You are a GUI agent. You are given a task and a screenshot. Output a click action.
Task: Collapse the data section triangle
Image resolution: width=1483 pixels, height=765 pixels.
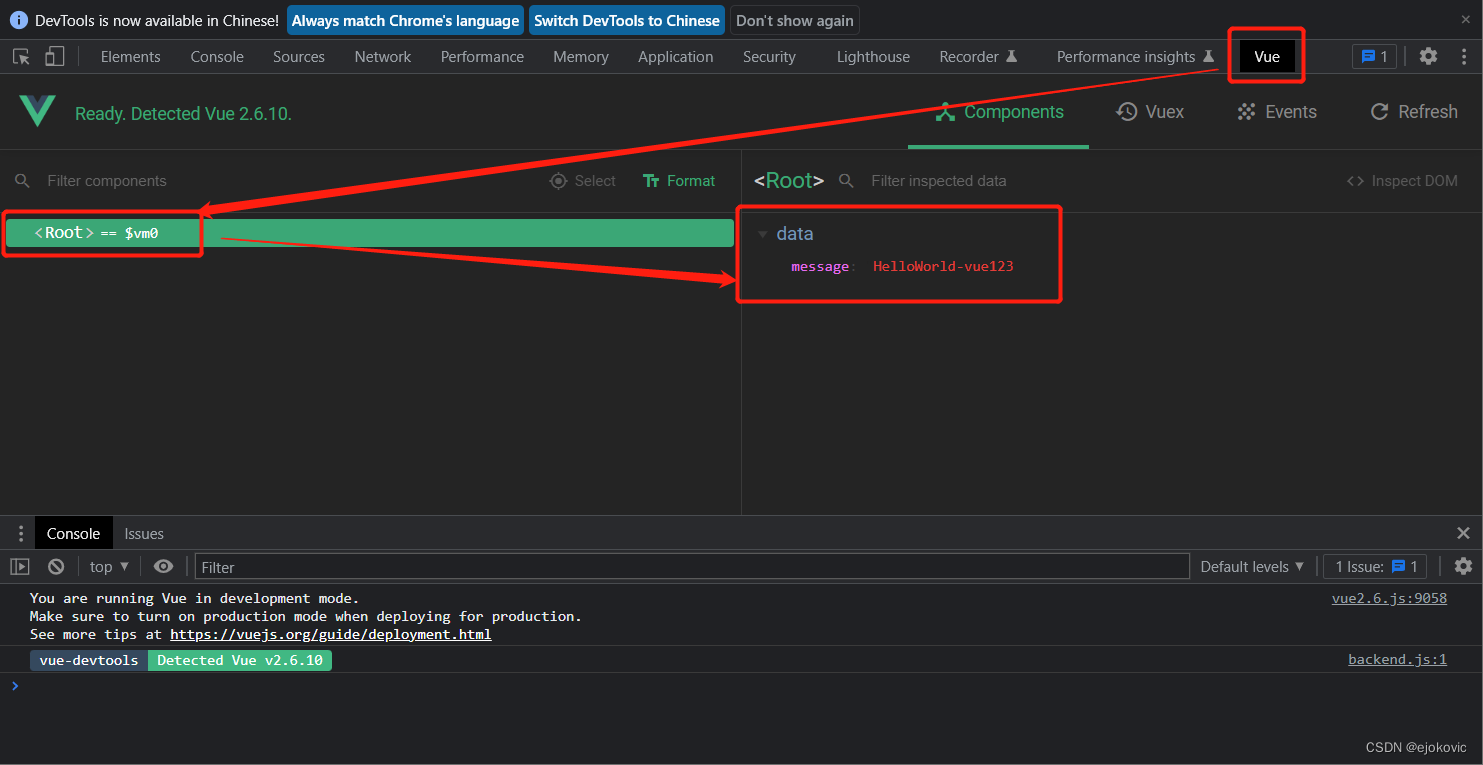click(762, 234)
